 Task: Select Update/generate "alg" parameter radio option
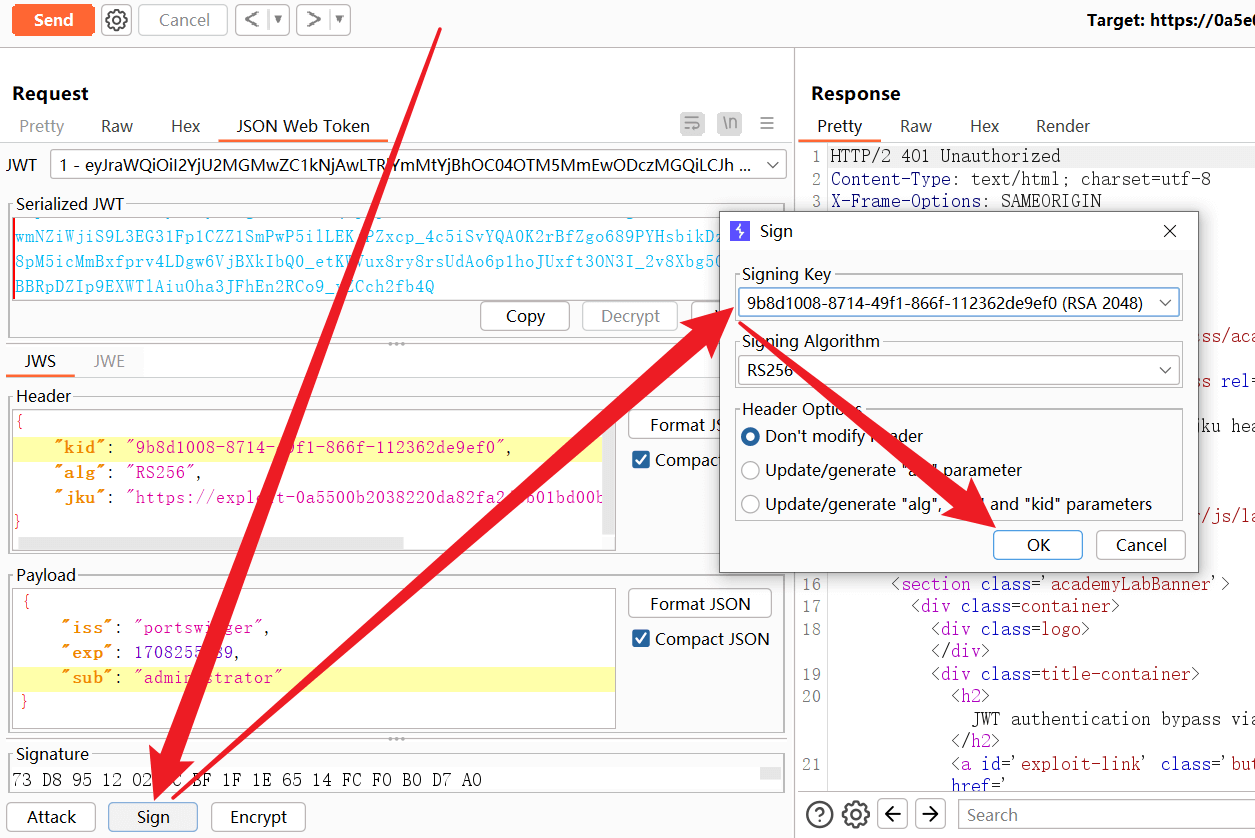coord(750,470)
